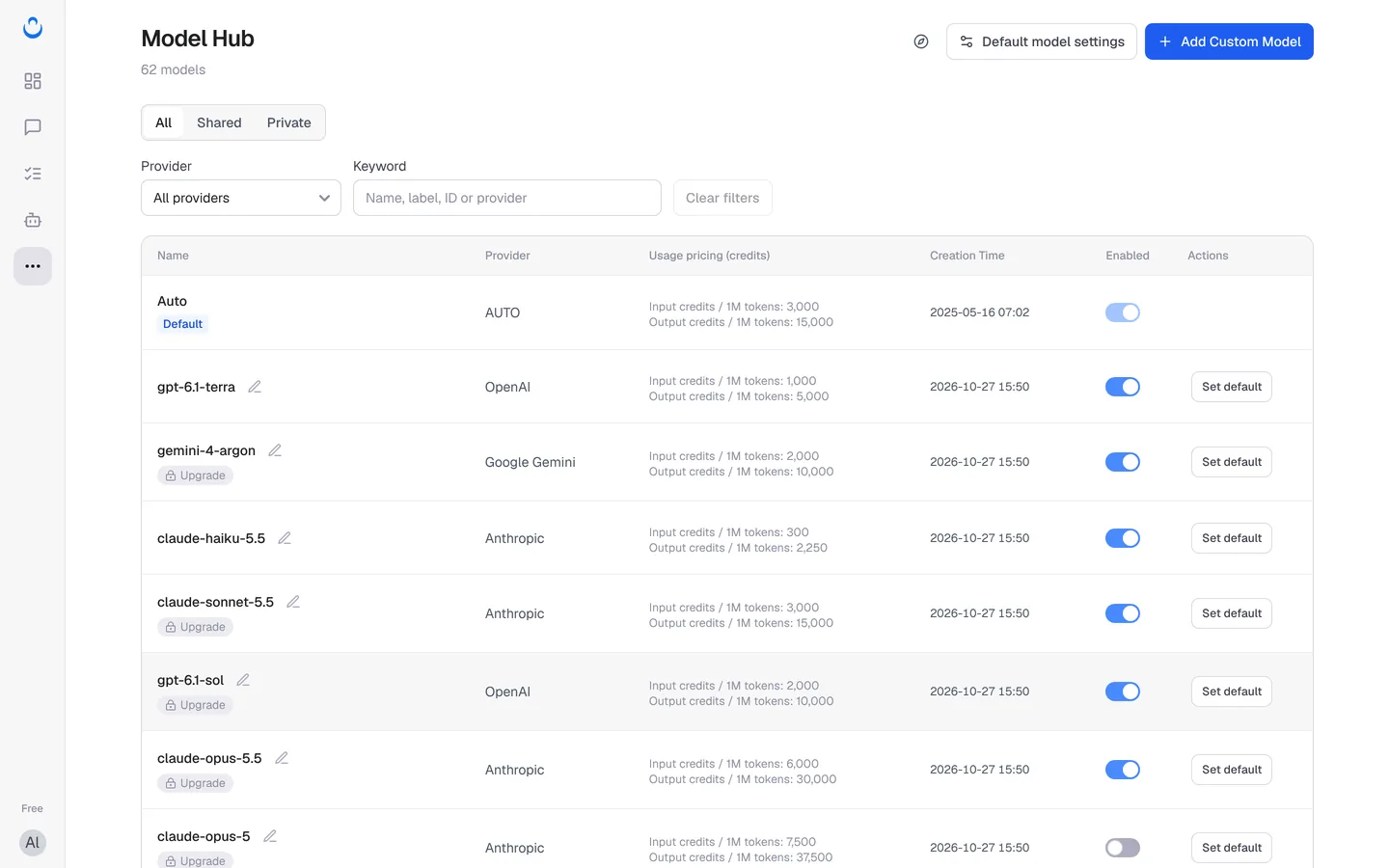Disable the claude-sonnet-5.5 model switch
Screen dimensions: 1389x868
[x=1123, y=613]
